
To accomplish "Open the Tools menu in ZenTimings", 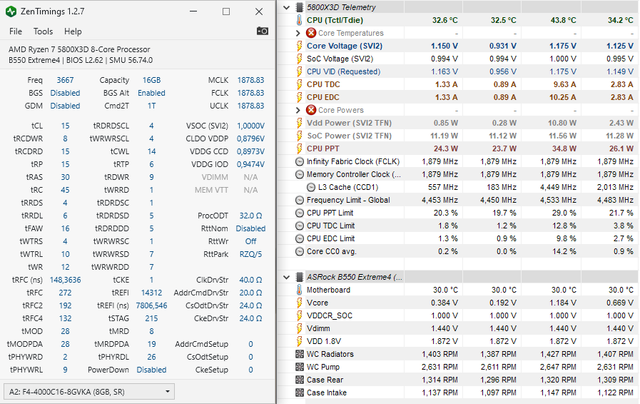I will click(43, 31).
